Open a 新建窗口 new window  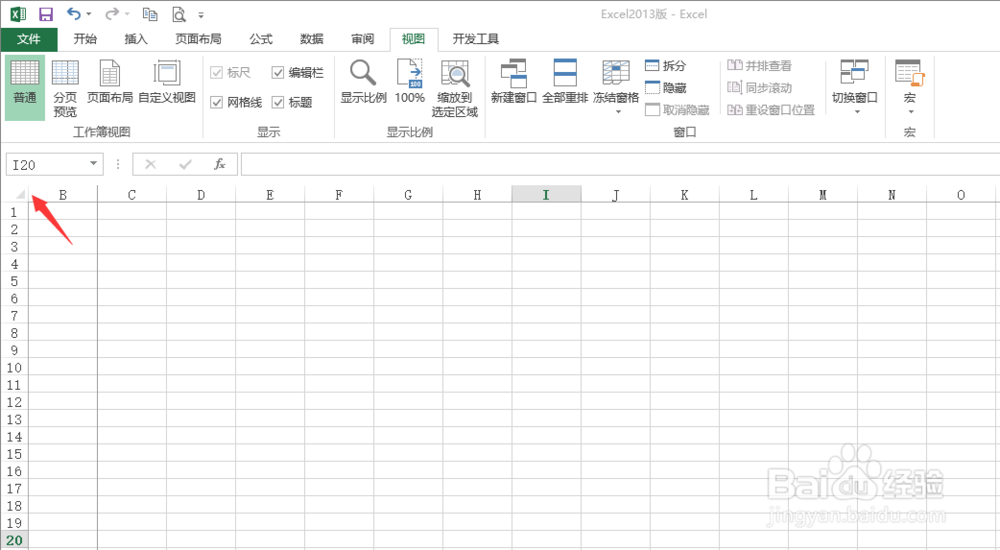[x=514, y=81]
